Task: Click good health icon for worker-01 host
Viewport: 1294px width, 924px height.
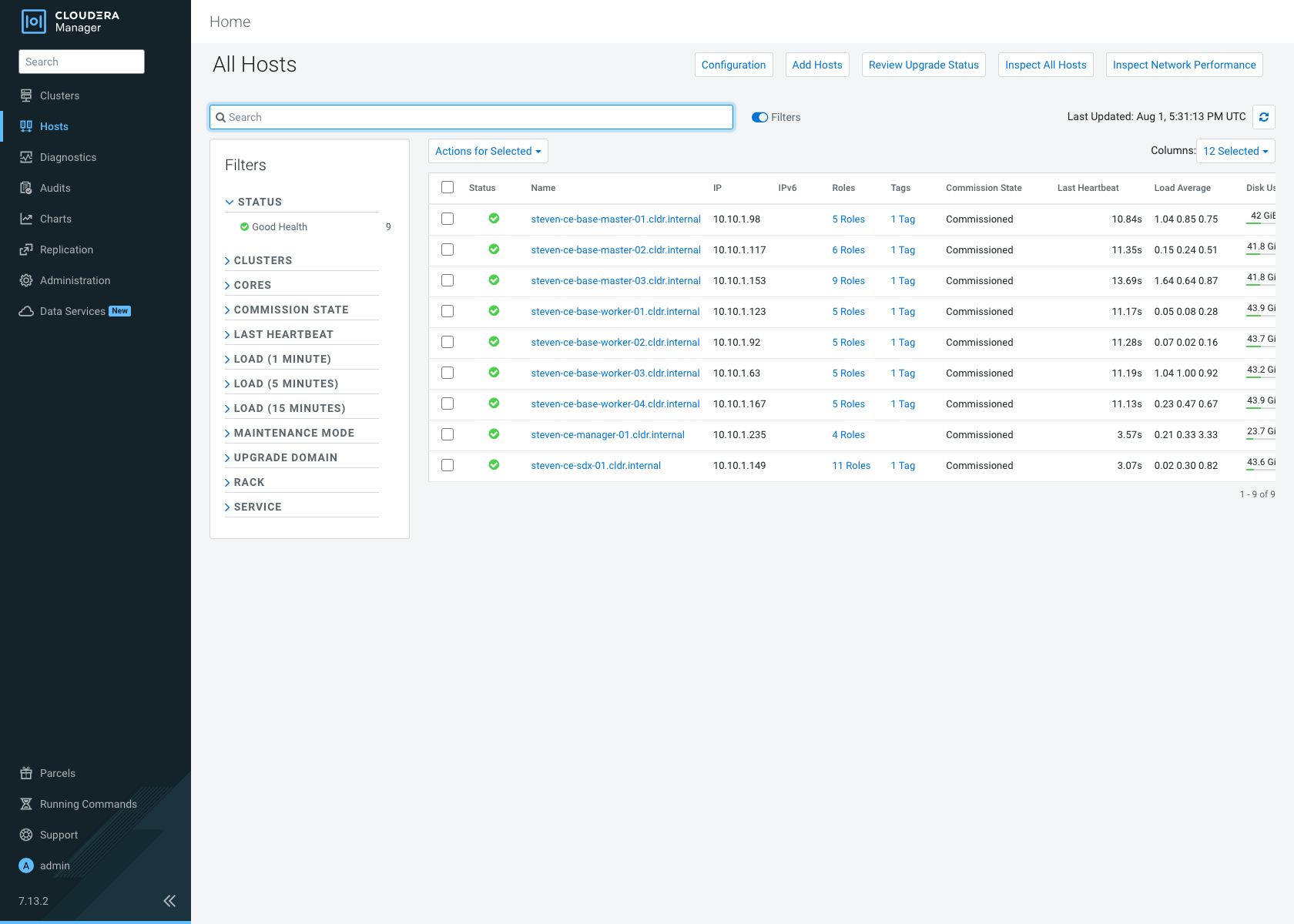Action: point(494,311)
